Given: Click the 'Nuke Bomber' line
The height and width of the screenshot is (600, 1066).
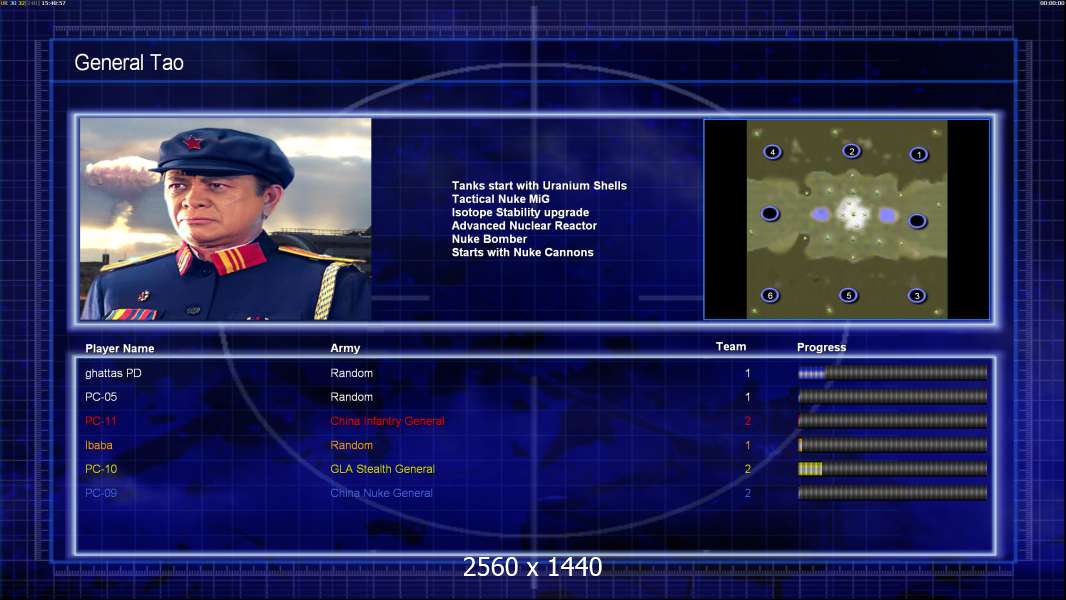Looking at the screenshot, I should click(x=489, y=239).
